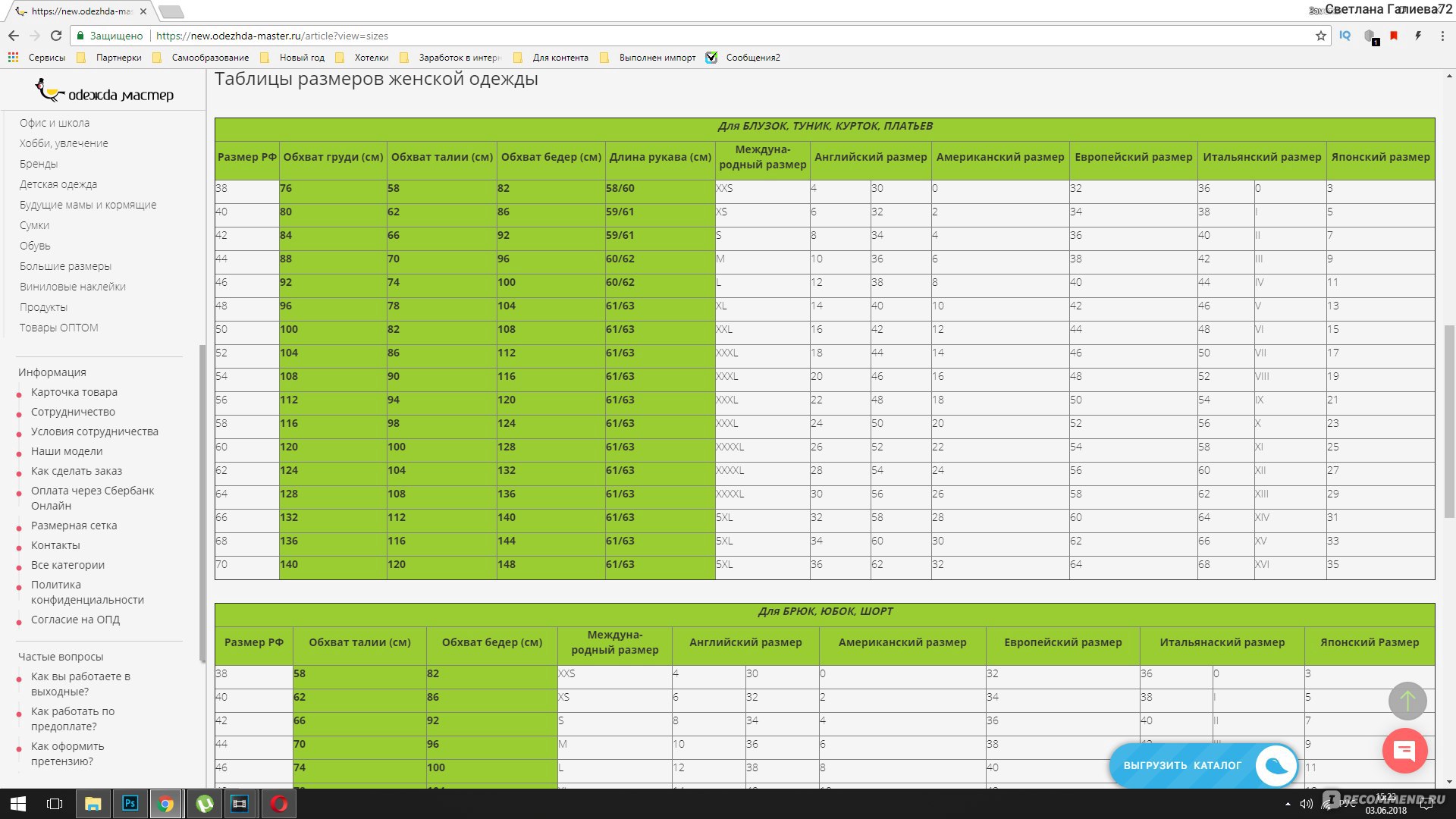
Task: Bookmark this page using the star icon
Action: pyautogui.click(x=1321, y=36)
